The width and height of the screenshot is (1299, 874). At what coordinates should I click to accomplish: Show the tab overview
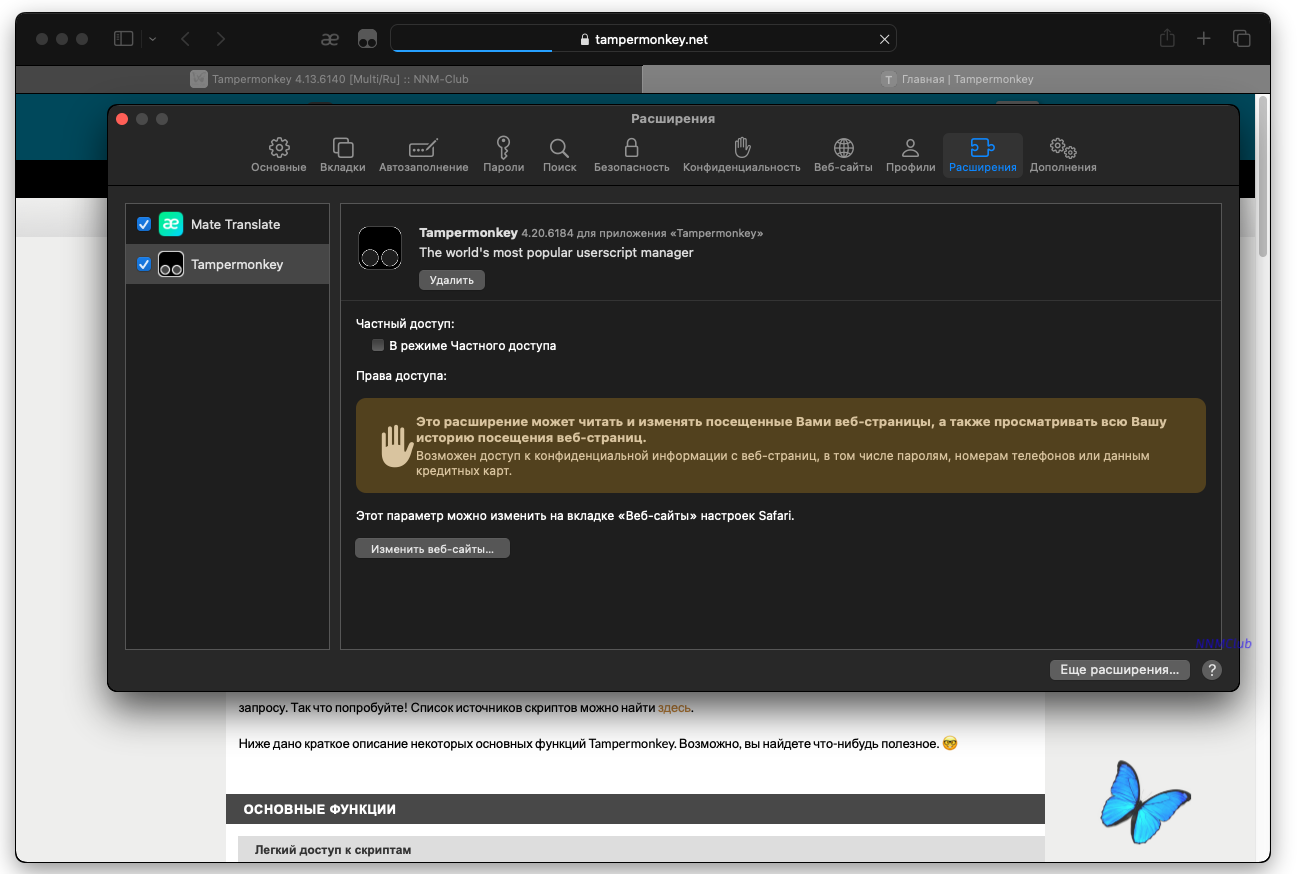point(1242,38)
